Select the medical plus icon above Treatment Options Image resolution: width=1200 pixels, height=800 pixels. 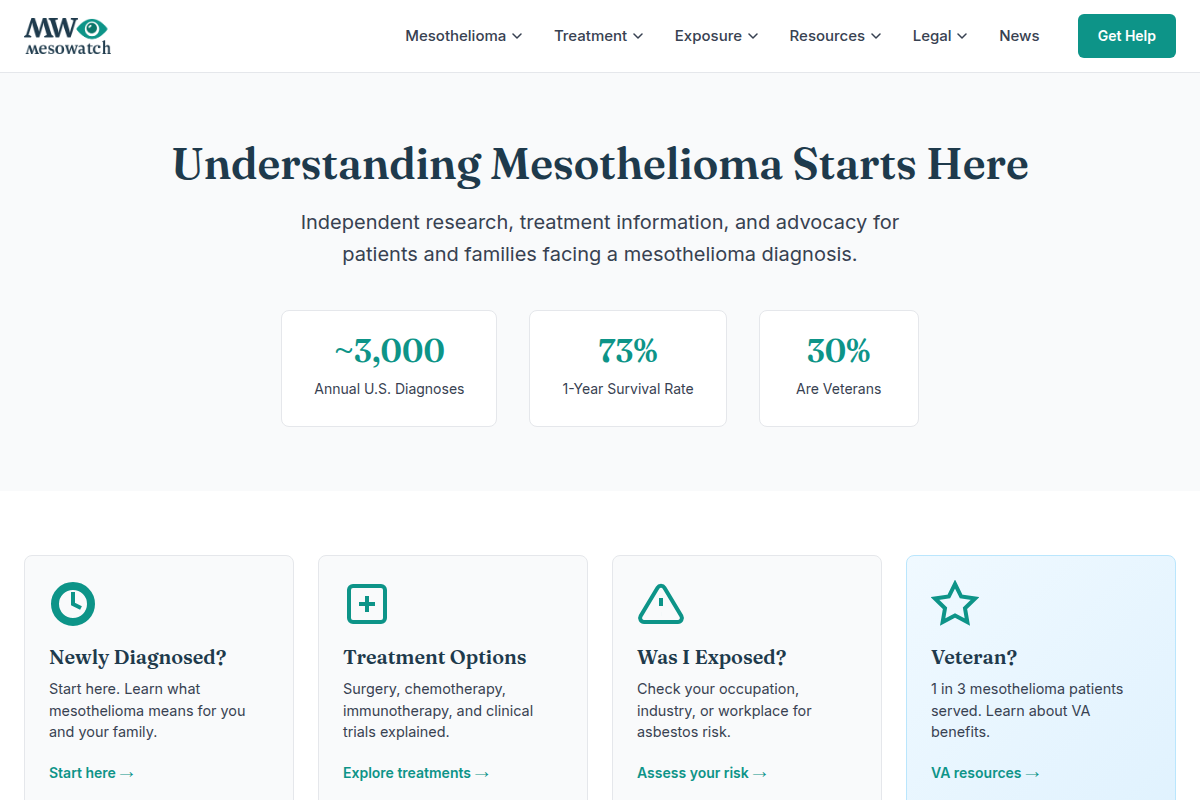(366, 604)
